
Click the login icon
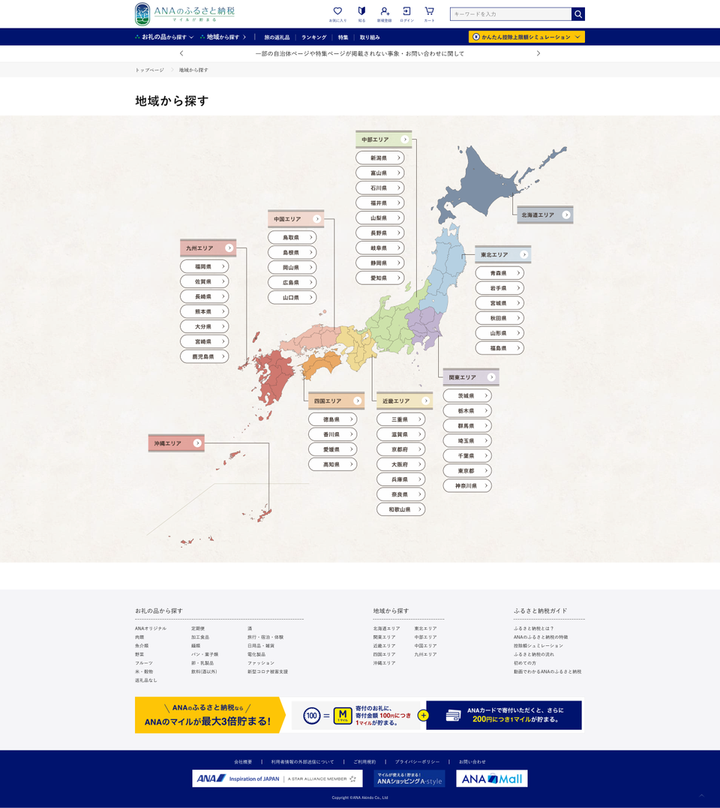(407, 14)
